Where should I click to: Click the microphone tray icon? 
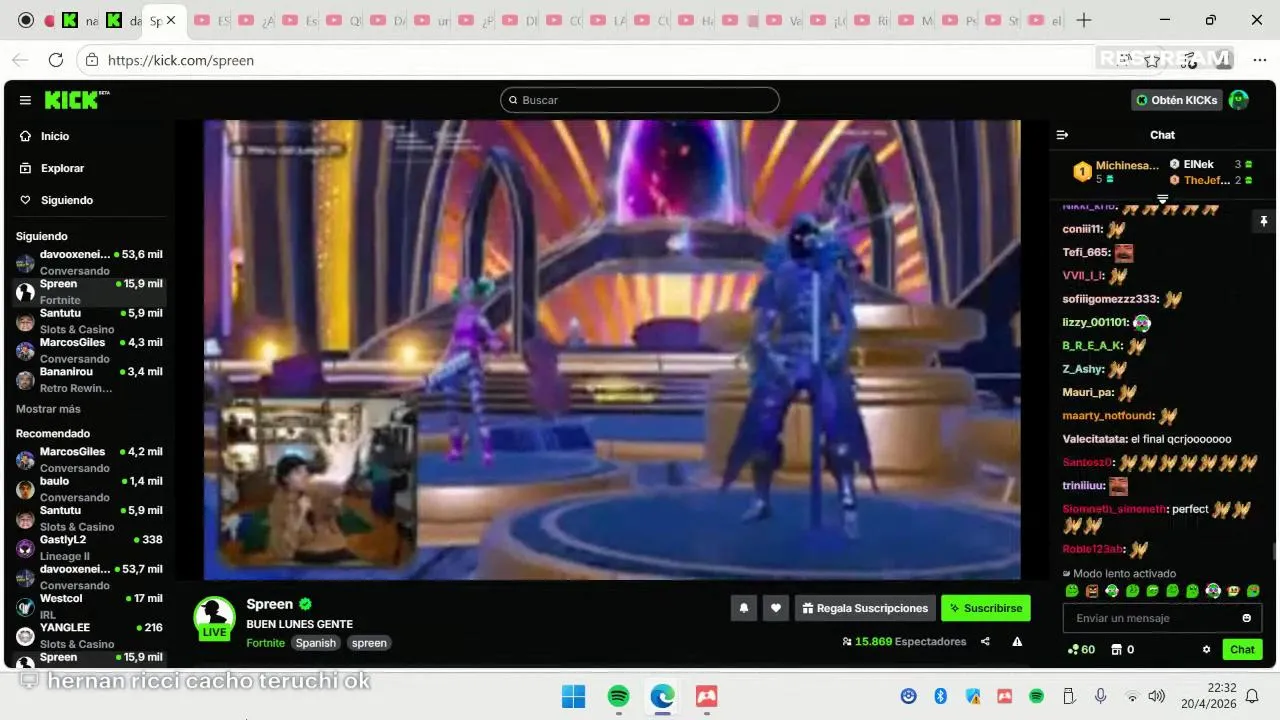1100,696
